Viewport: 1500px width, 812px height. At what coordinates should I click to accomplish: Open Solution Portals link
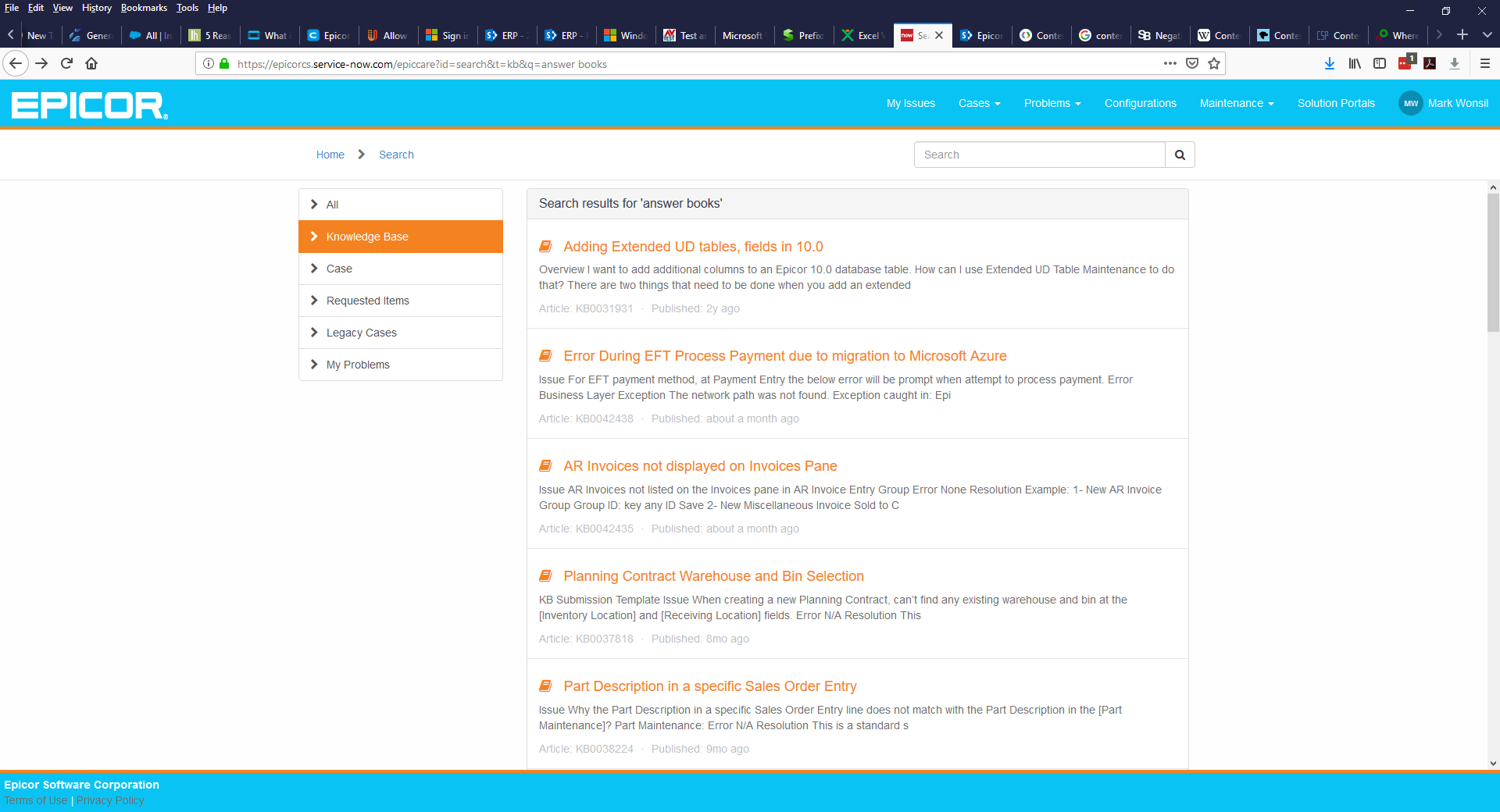tap(1336, 103)
